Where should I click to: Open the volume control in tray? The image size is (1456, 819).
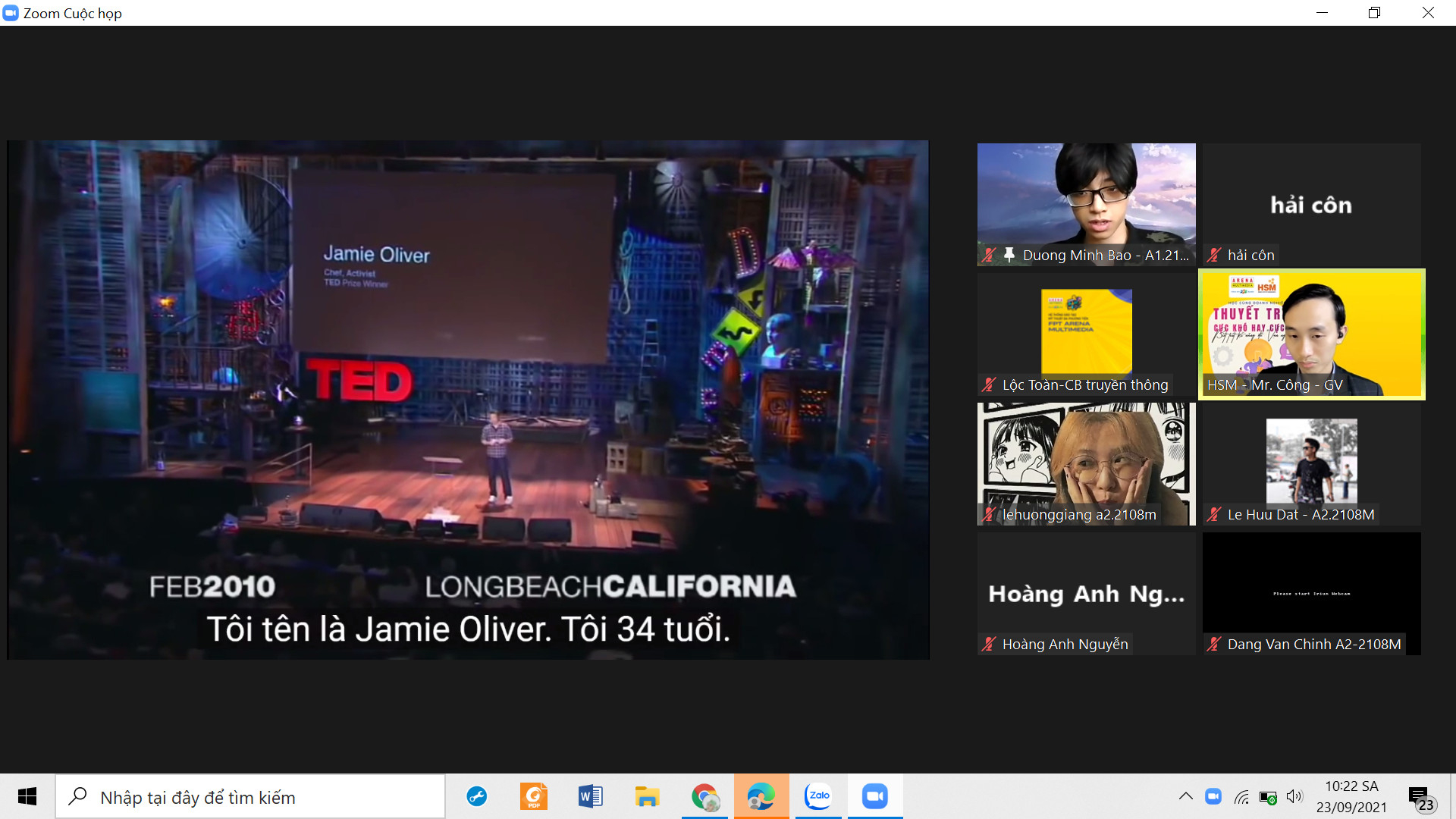1294,796
